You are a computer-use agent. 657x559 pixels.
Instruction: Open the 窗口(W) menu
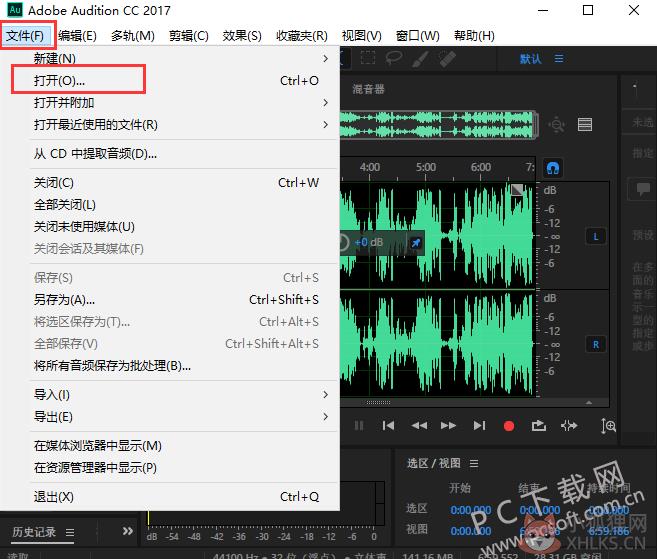418,36
